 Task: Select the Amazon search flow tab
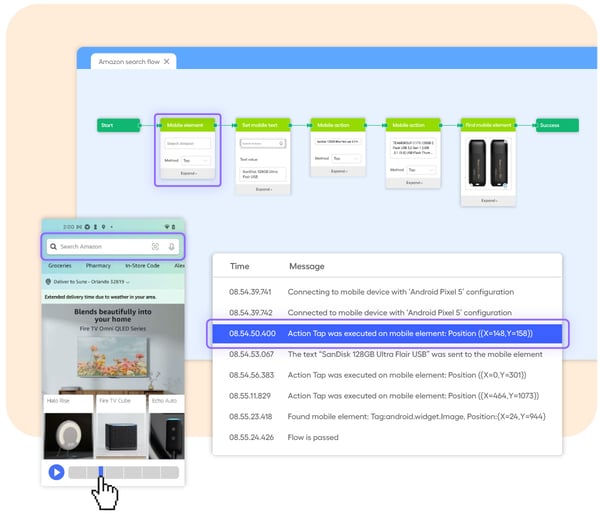coord(133,62)
